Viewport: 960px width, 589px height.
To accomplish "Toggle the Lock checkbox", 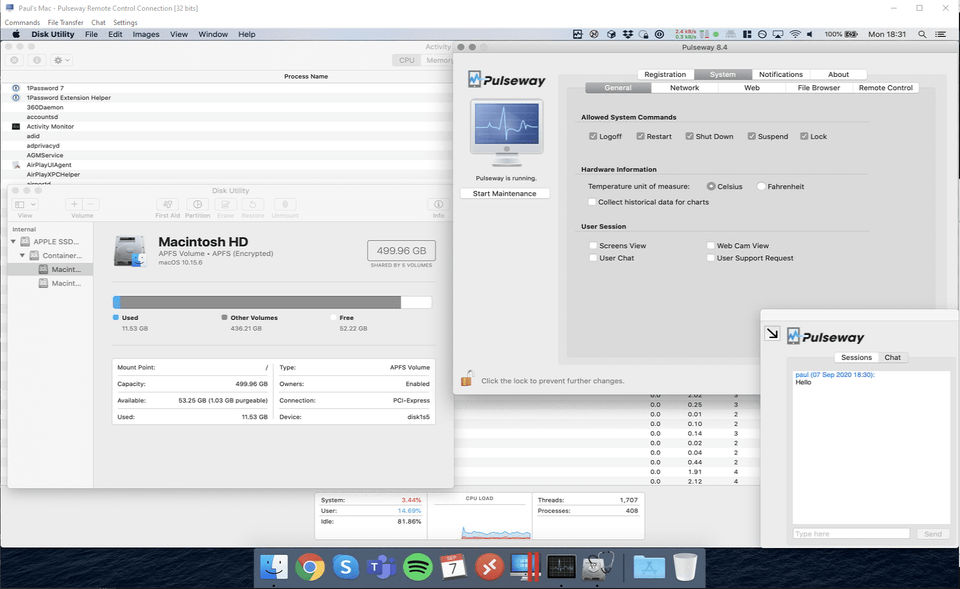I will click(x=804, y=136).
